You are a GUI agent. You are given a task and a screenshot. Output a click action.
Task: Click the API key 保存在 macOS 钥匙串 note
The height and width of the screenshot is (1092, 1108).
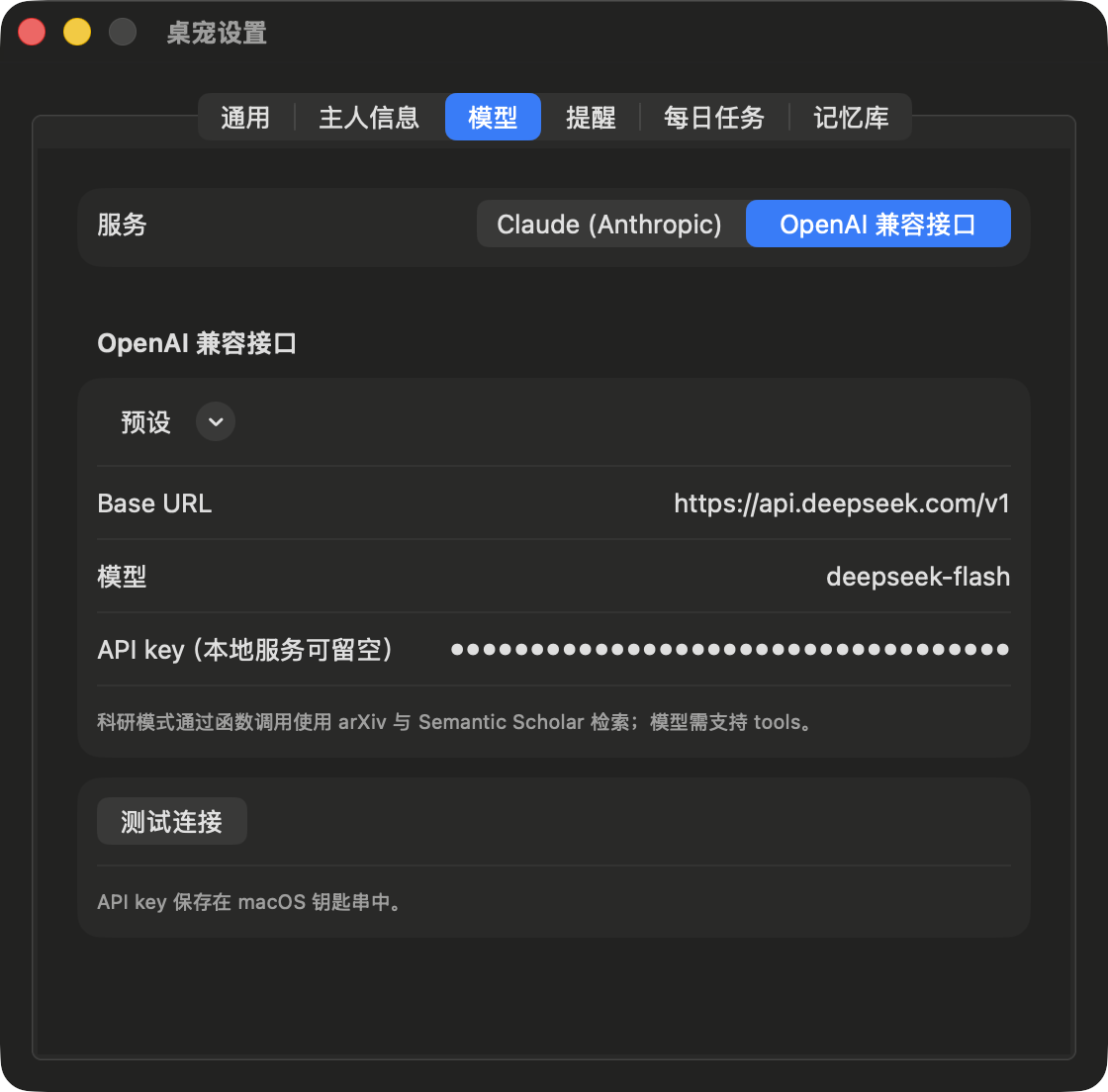[250, 902]
